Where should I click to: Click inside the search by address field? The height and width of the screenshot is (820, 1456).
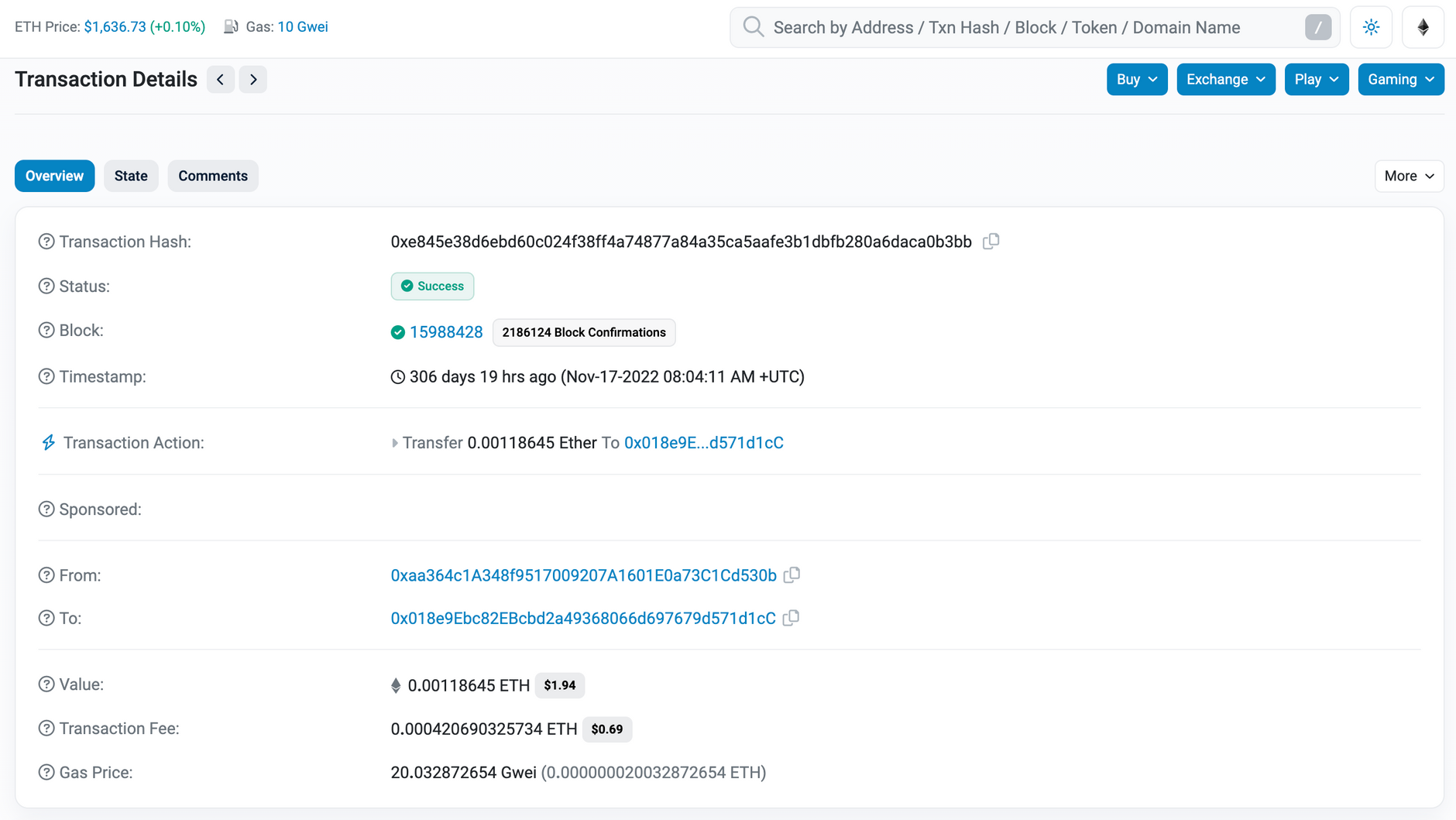tap(1007, 26)
